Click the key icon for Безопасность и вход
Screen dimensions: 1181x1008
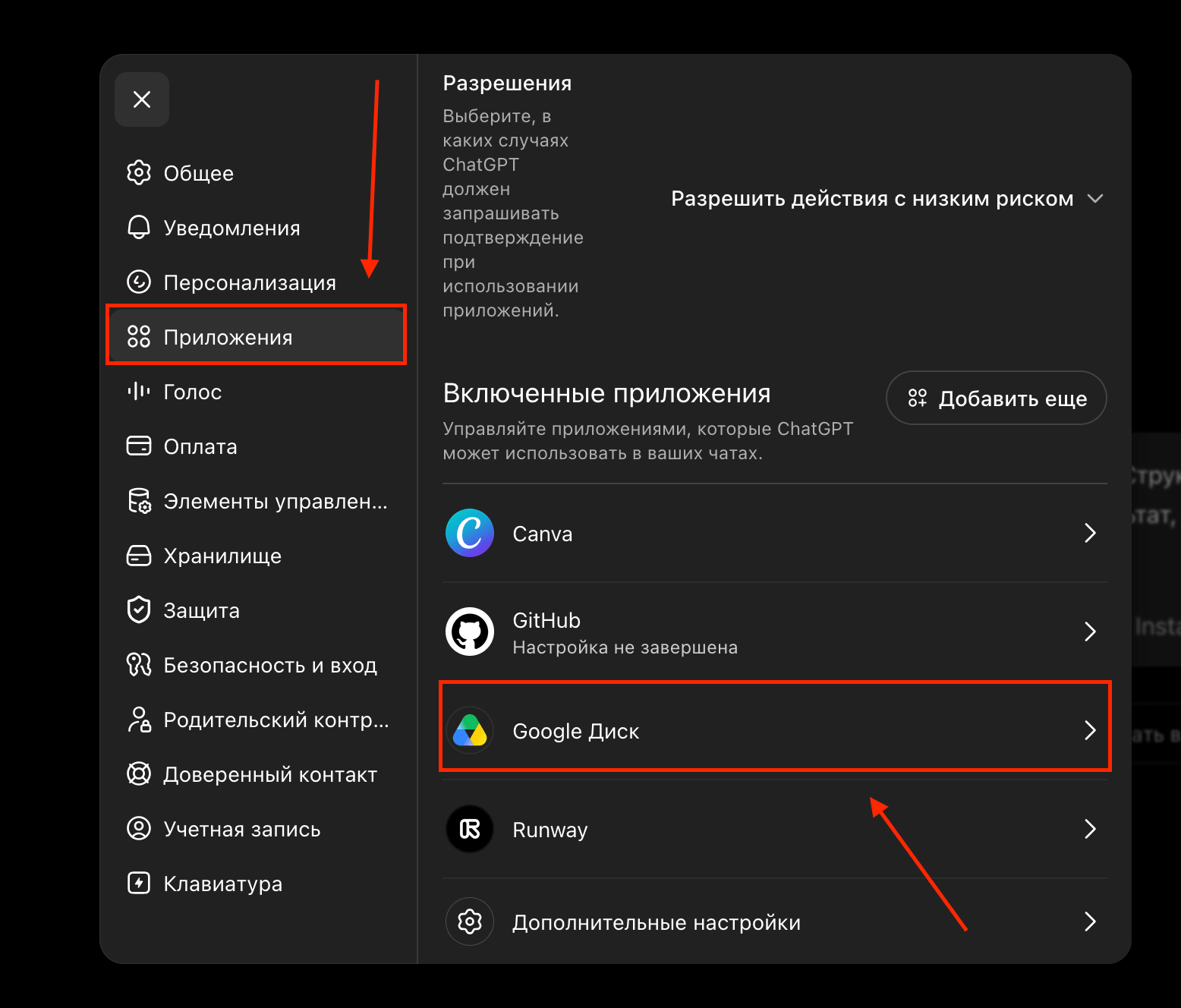(x=139, y=665)
